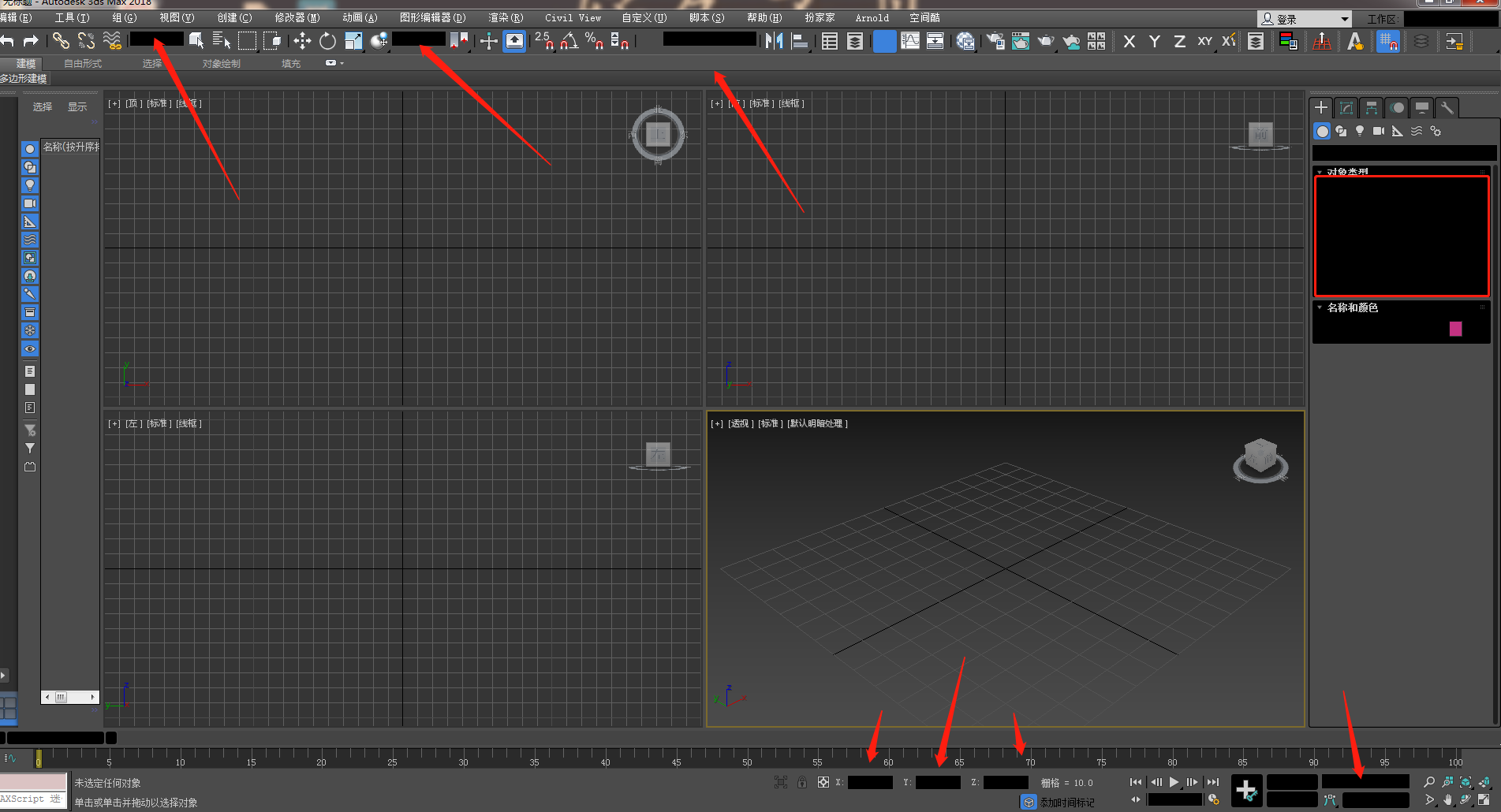The height and width of the screenshot is (812, 1501).
Task: Choose the Select Object cursor tool
Action: 196,41
